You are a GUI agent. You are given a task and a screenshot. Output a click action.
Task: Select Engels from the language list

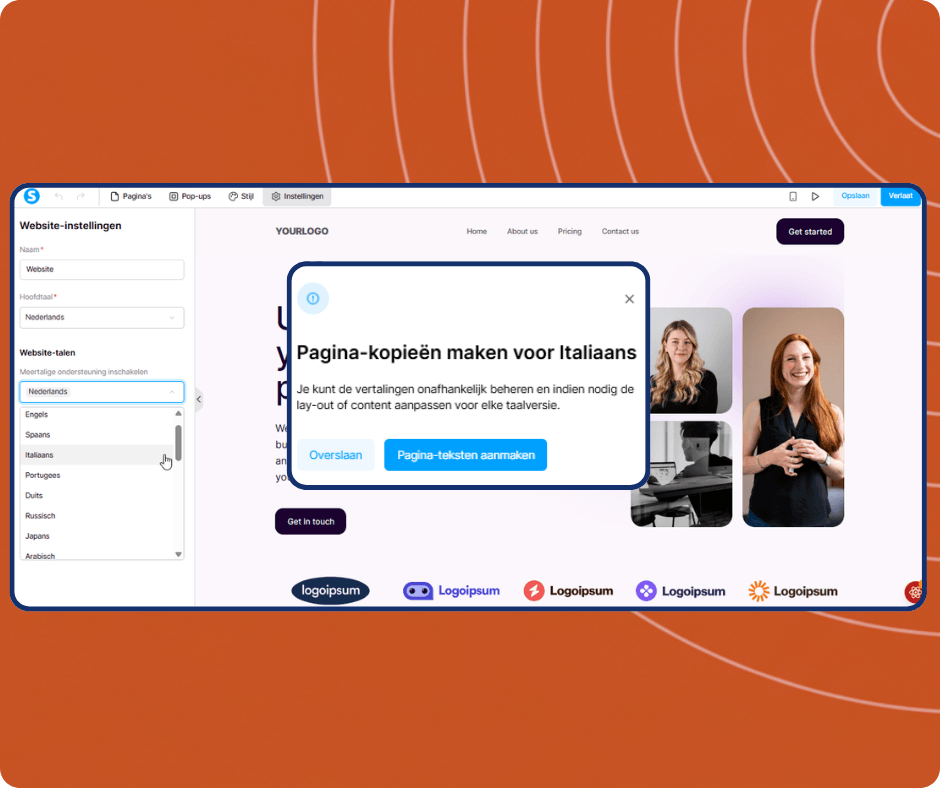[x=97, y=414]
